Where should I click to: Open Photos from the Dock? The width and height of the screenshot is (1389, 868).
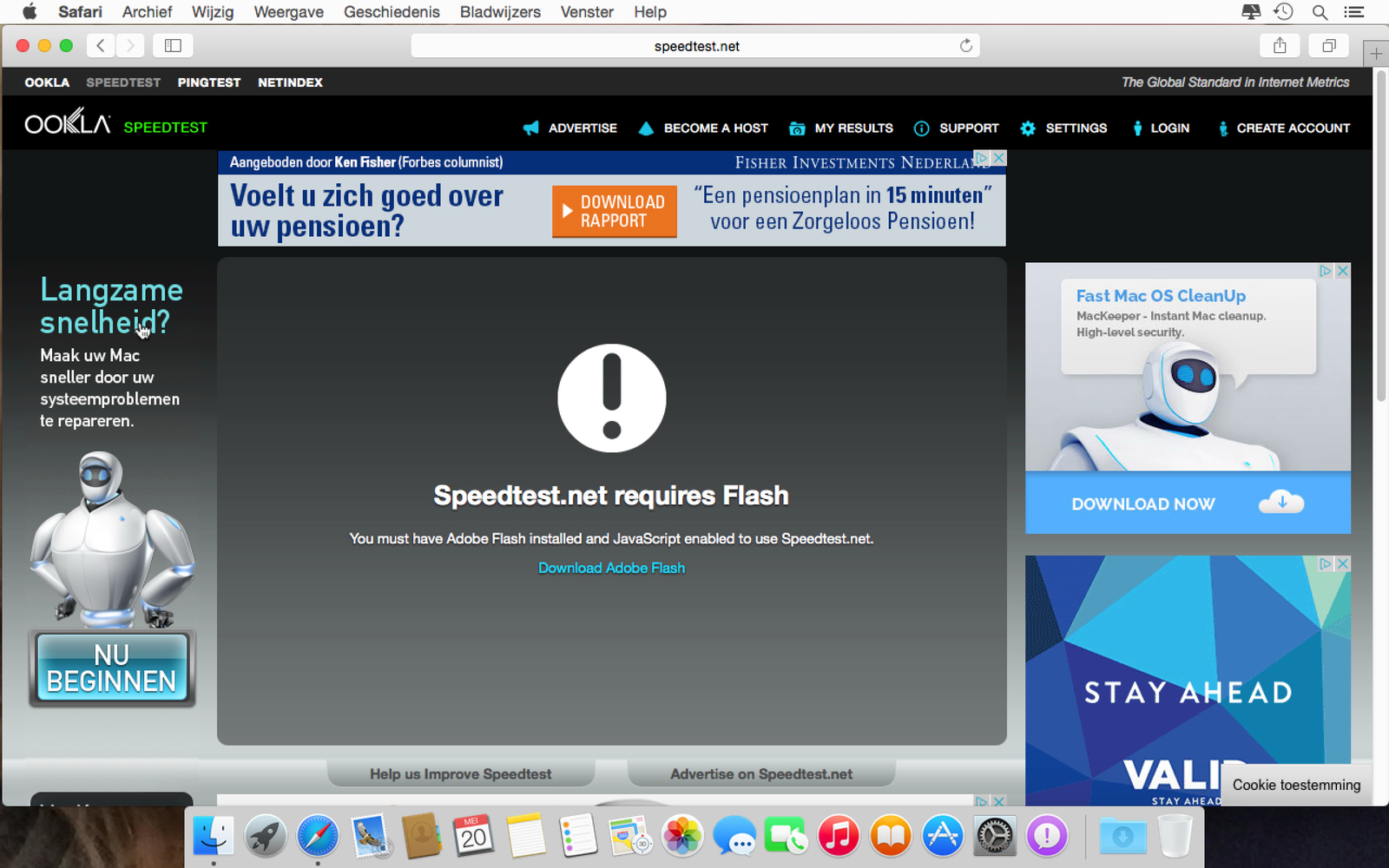pyautogui.click(x=682, y=836)
